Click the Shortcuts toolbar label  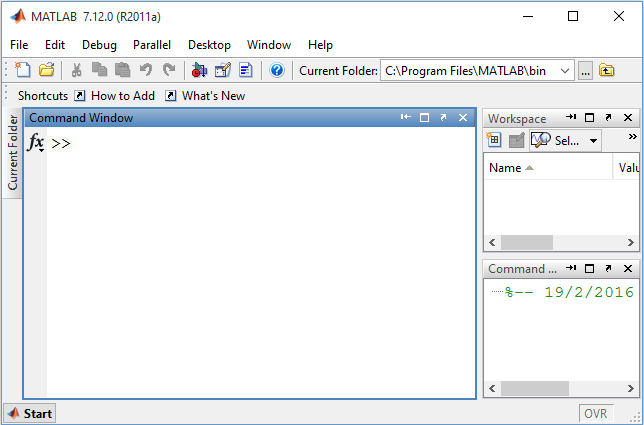pyautogui.click(x=43, y=96)
